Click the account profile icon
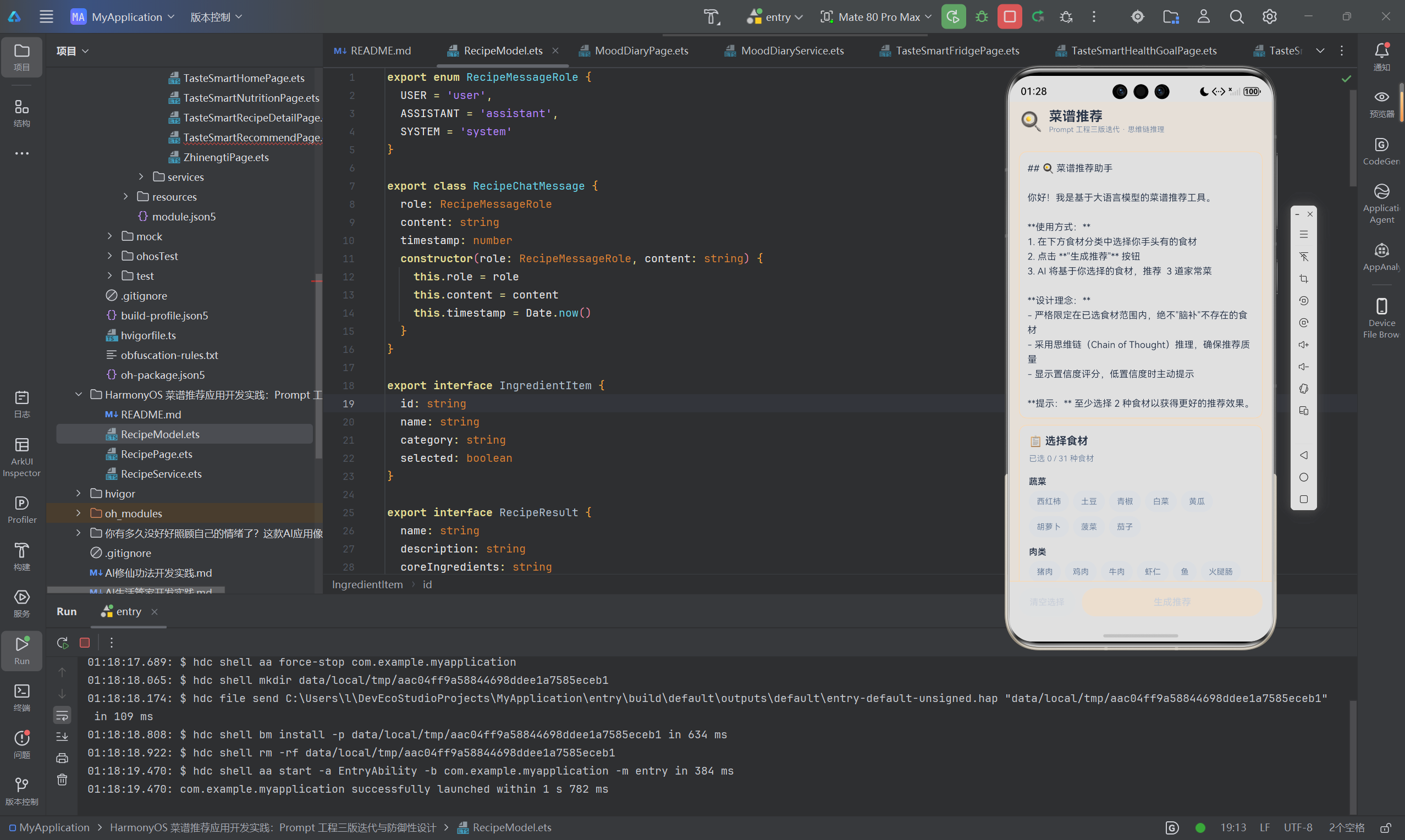This screenshot has height=840, width=1405. click(x=1204, y=17)
